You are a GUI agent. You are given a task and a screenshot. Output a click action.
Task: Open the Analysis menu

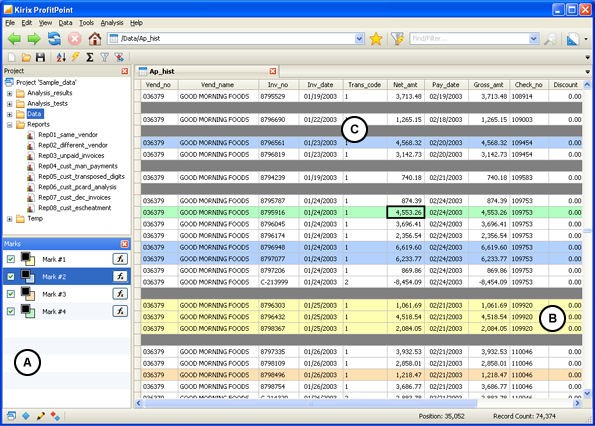pyautogui.click(x=112, y=23)
